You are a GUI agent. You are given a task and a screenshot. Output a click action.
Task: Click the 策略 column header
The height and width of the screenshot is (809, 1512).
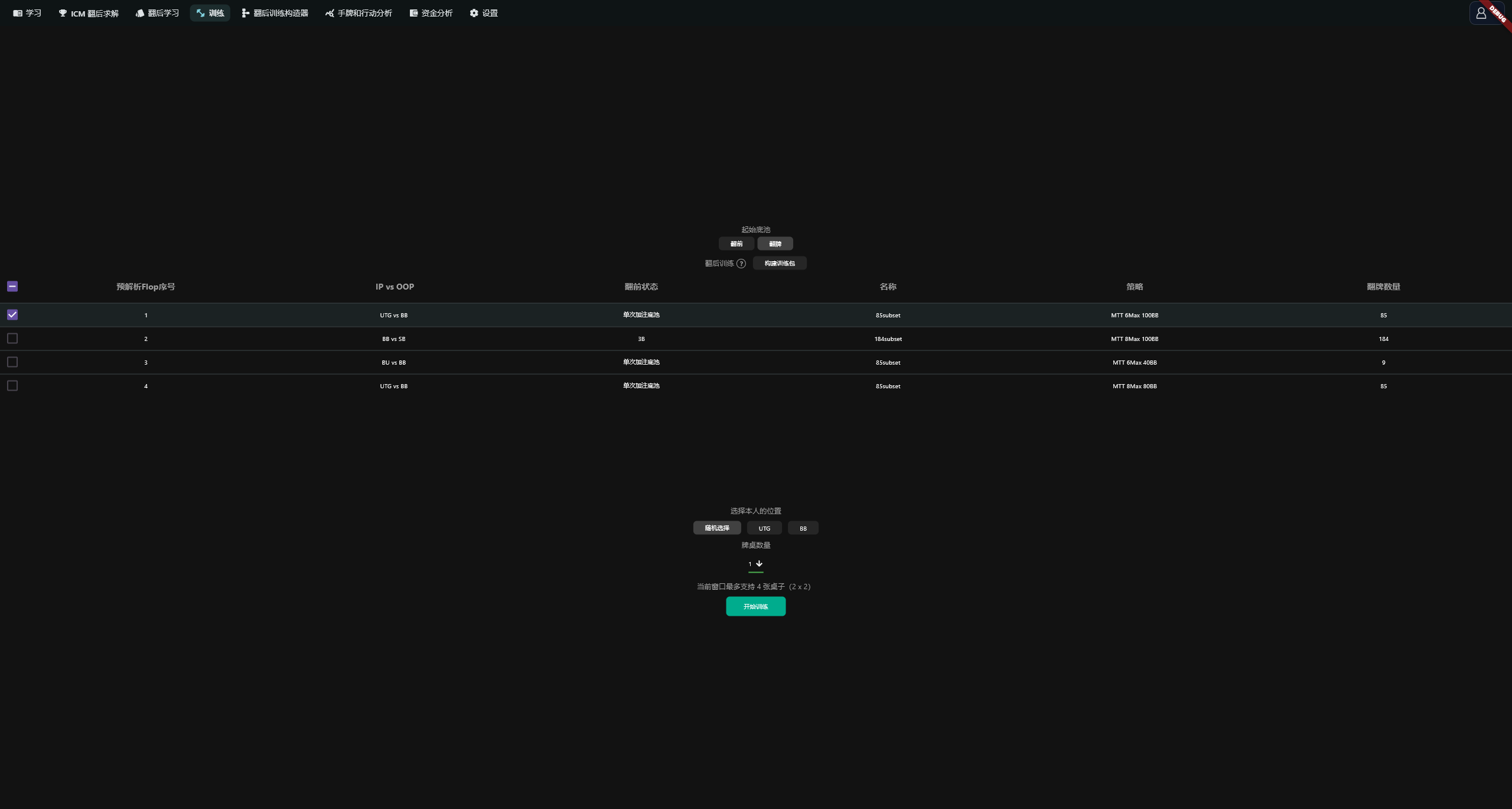(x=1135, y=287)
